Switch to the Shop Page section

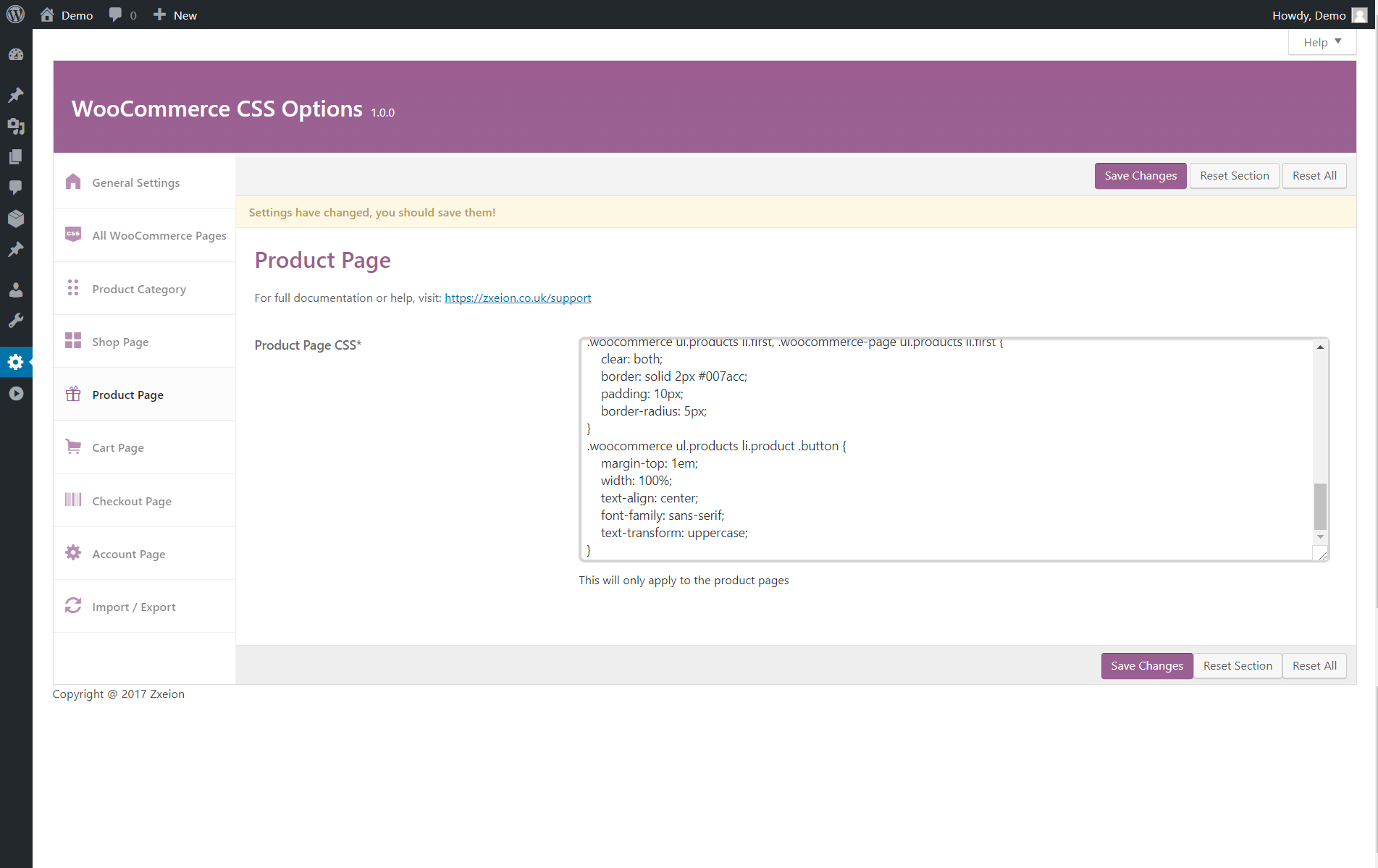120,341
